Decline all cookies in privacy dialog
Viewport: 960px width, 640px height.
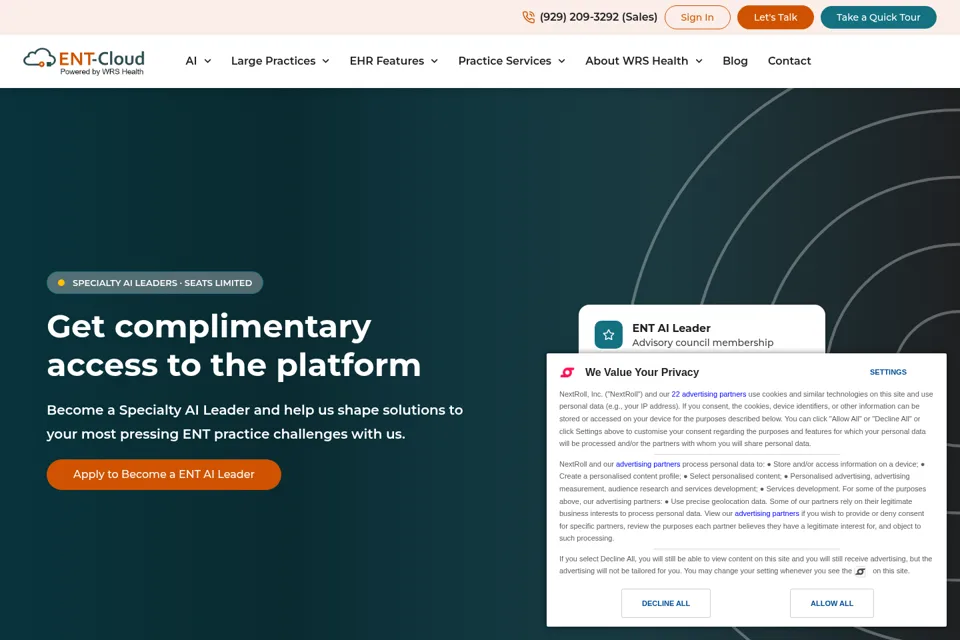coord(666,603)
